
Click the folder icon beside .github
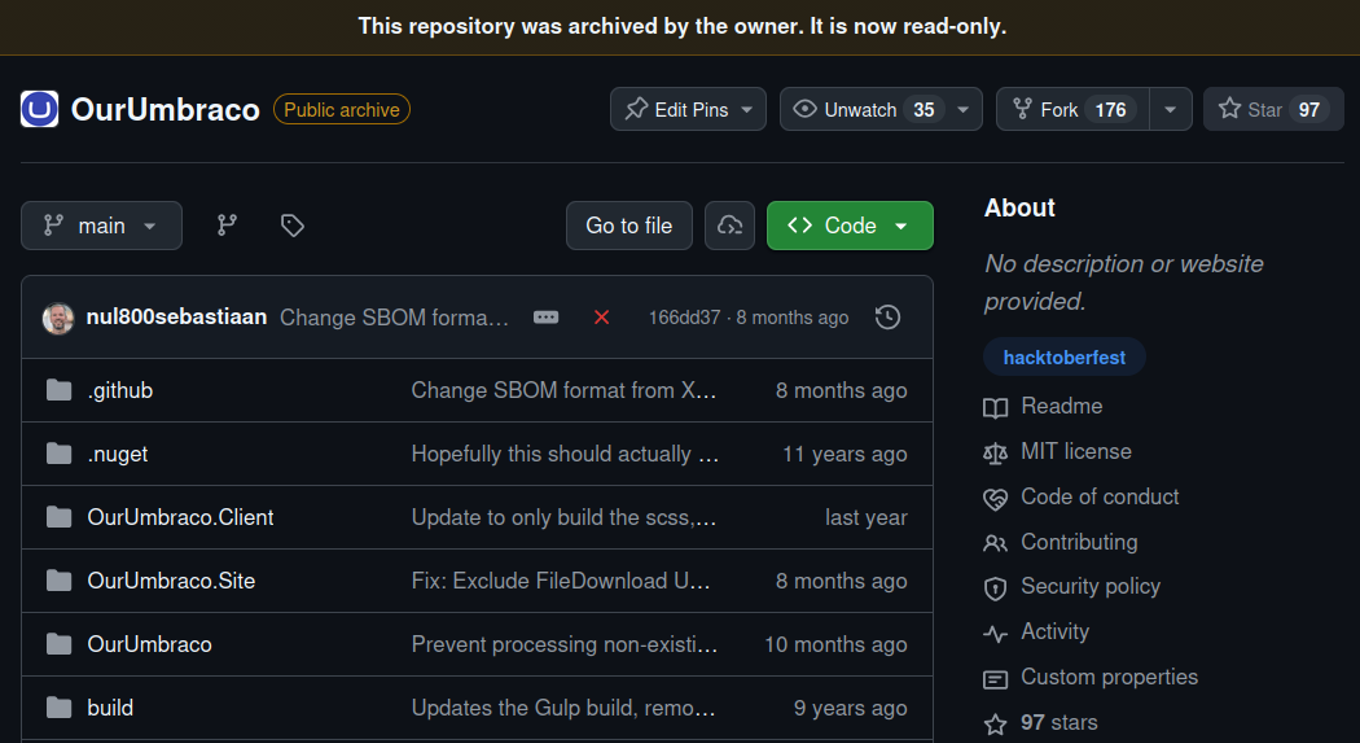[x=59, y=390]
